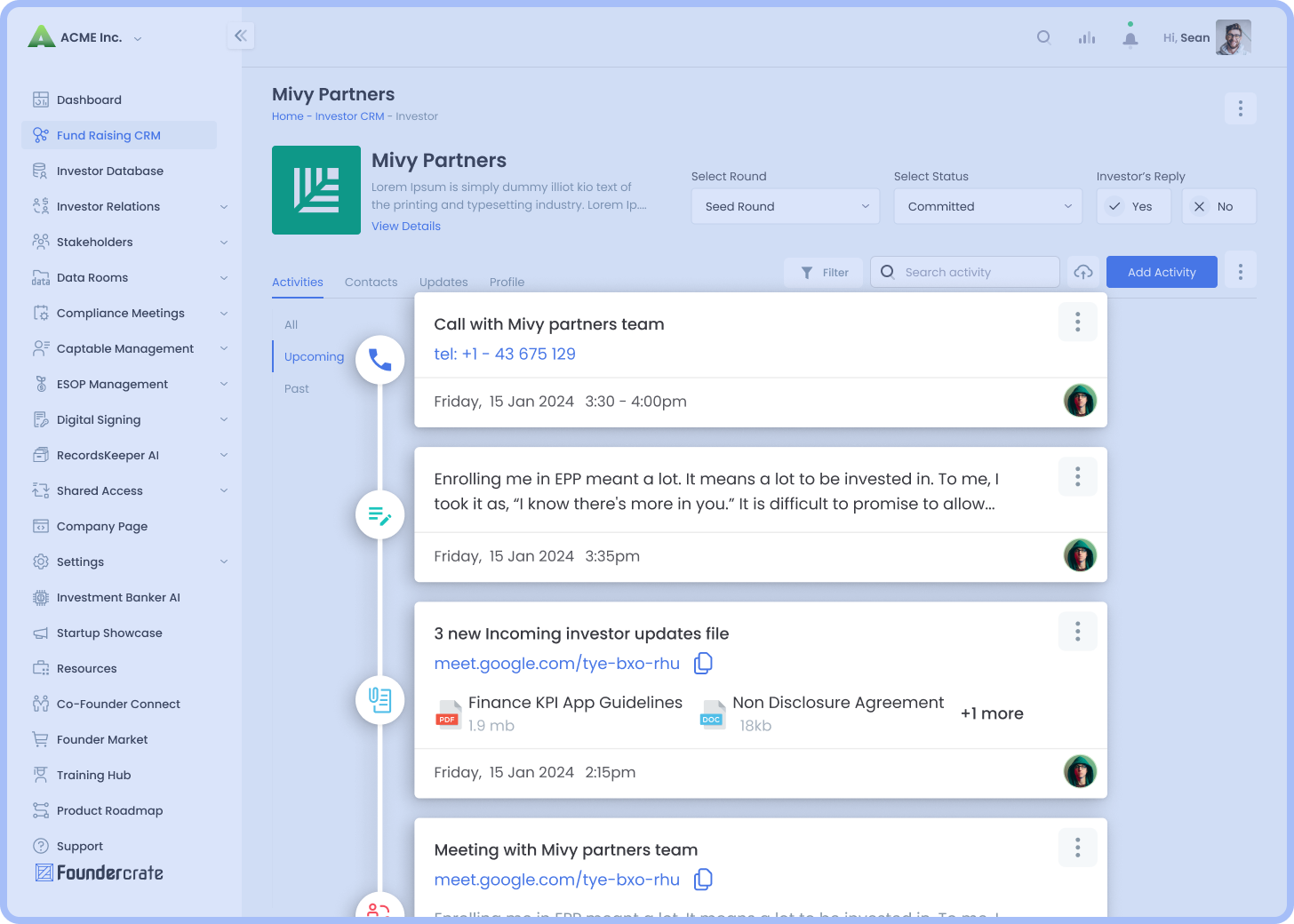Viewport: 1294px width, 924px height.
Task: Select Yes for Investor's Reply
Action: pos(1136,206)
